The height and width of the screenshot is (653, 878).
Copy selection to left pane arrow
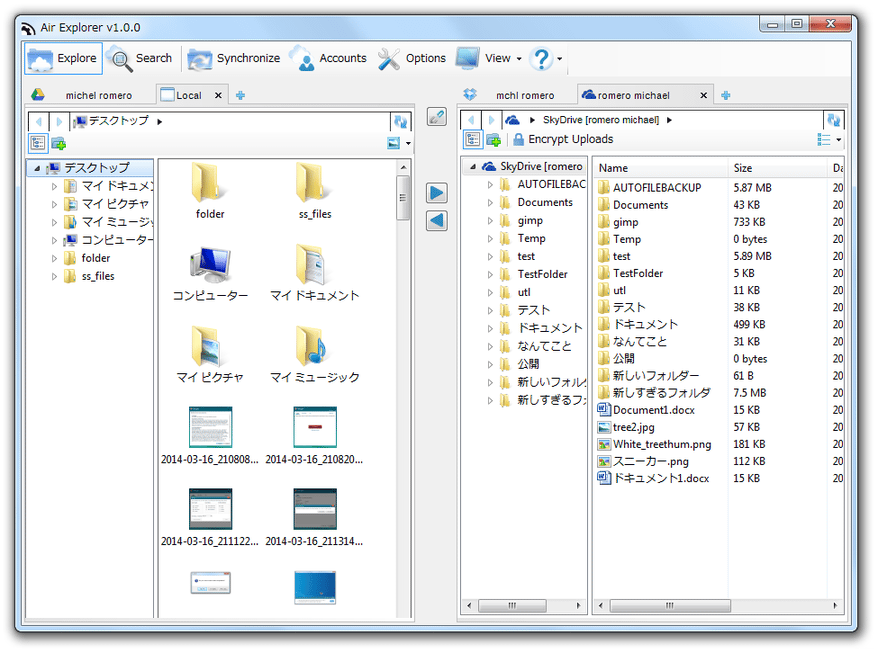437,220
